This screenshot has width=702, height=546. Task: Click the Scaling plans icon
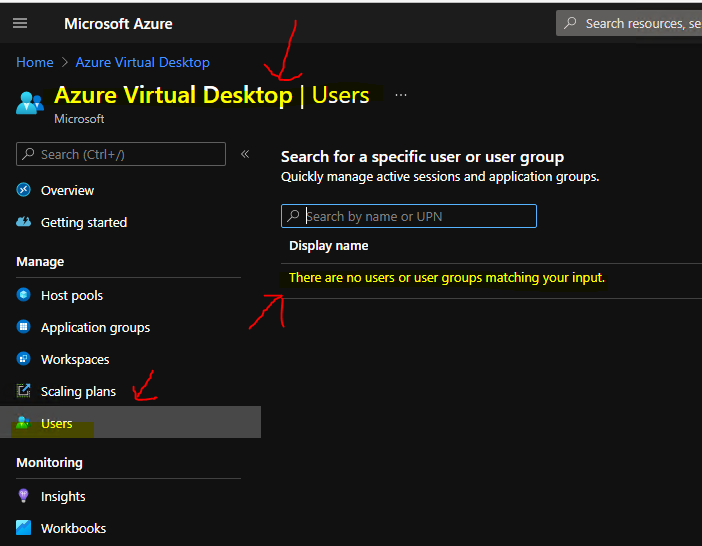(23, 391)
